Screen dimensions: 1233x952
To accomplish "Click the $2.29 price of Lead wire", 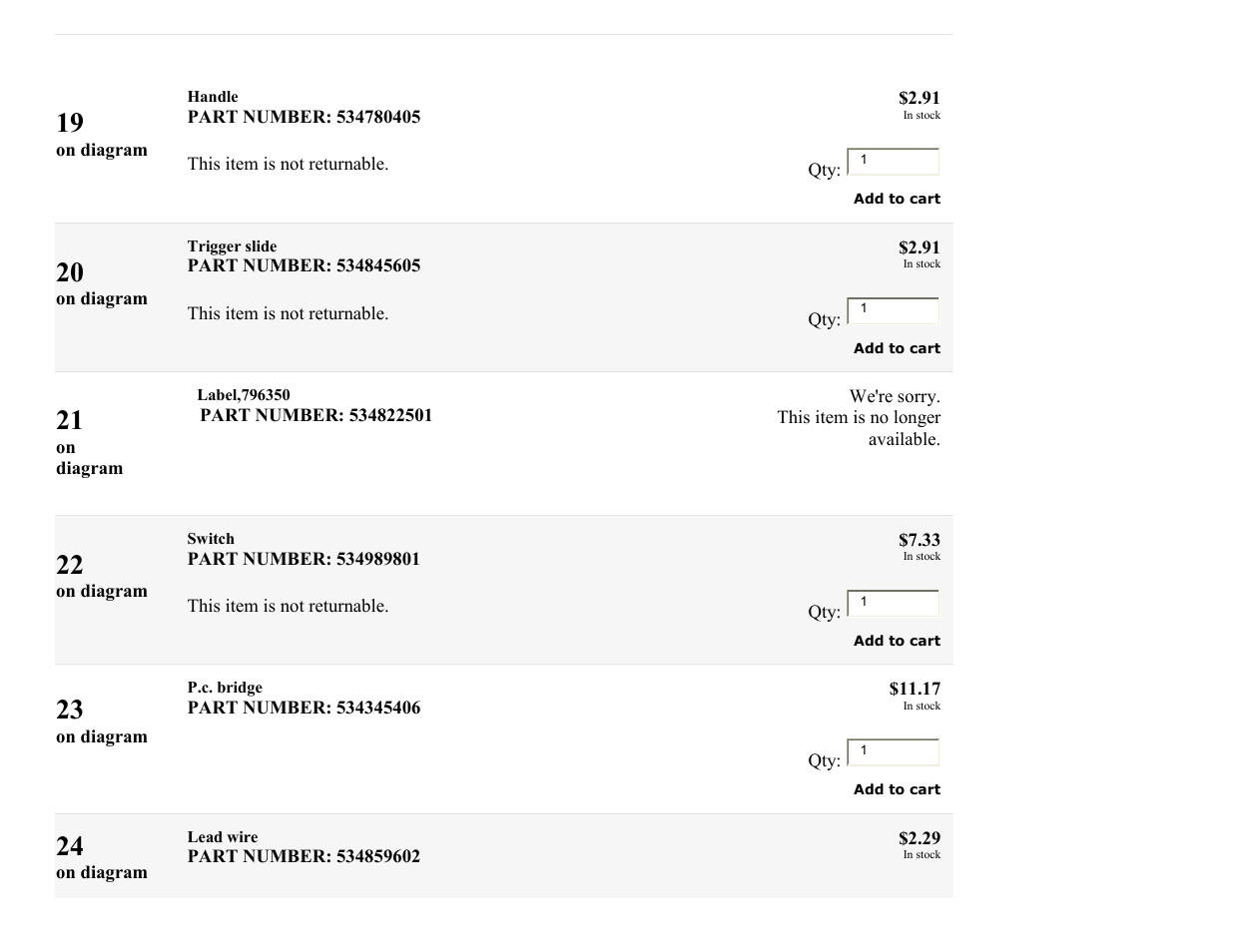I will [920, 838].
